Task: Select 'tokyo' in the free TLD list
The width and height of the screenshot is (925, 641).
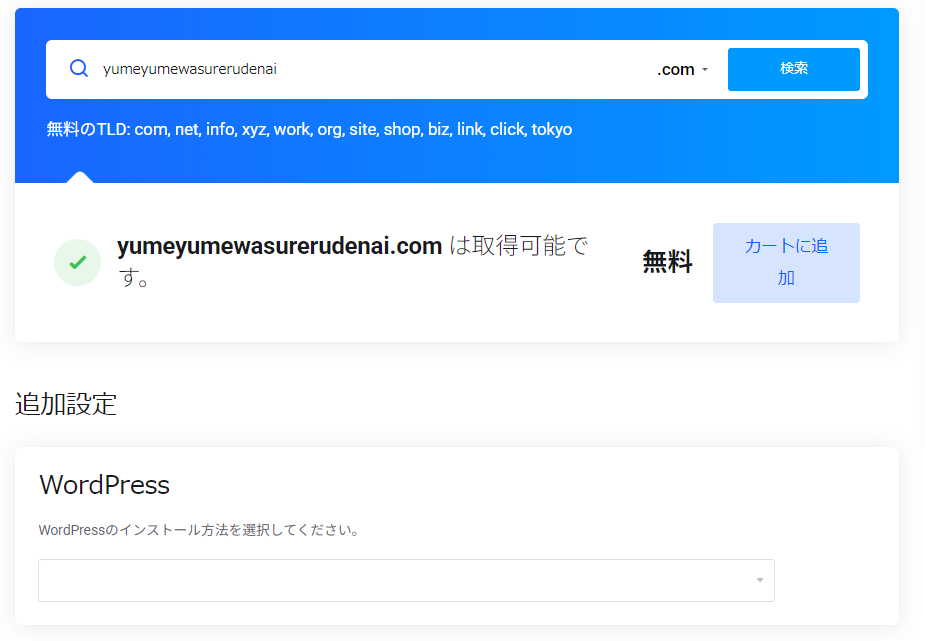Action: pos(552,130)
